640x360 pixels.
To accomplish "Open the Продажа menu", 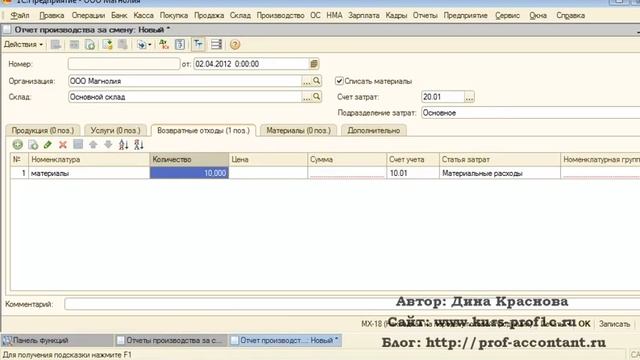I will click(209, 16).
